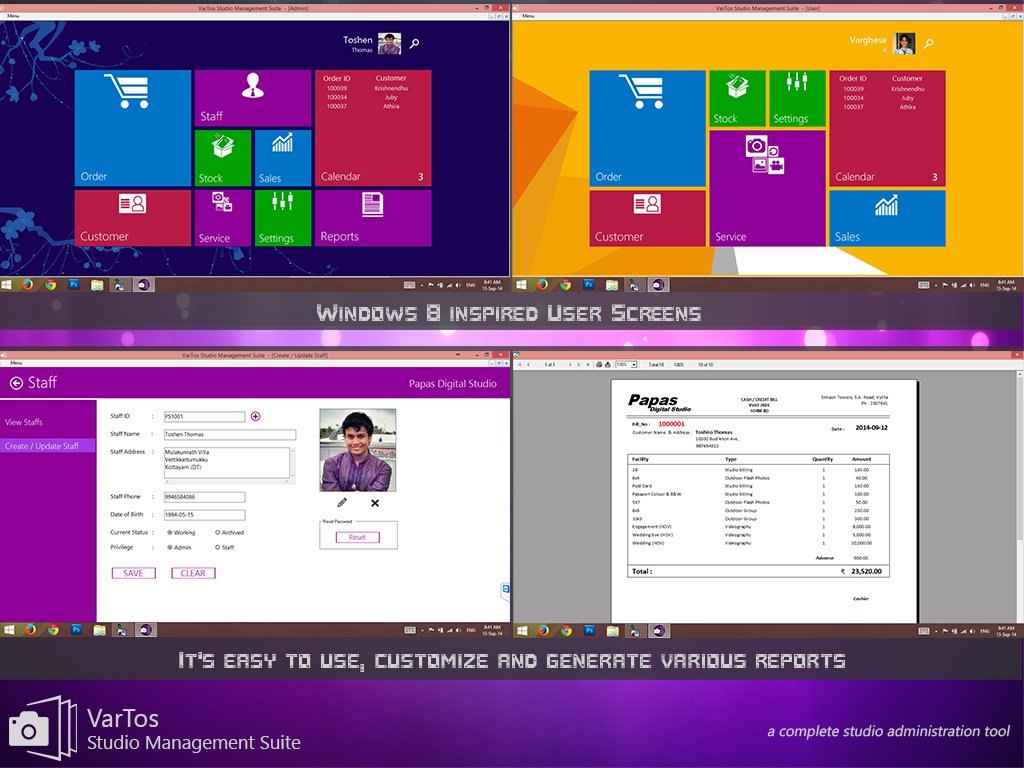
Task: Select the Archived status radio button
Action: 217,532
